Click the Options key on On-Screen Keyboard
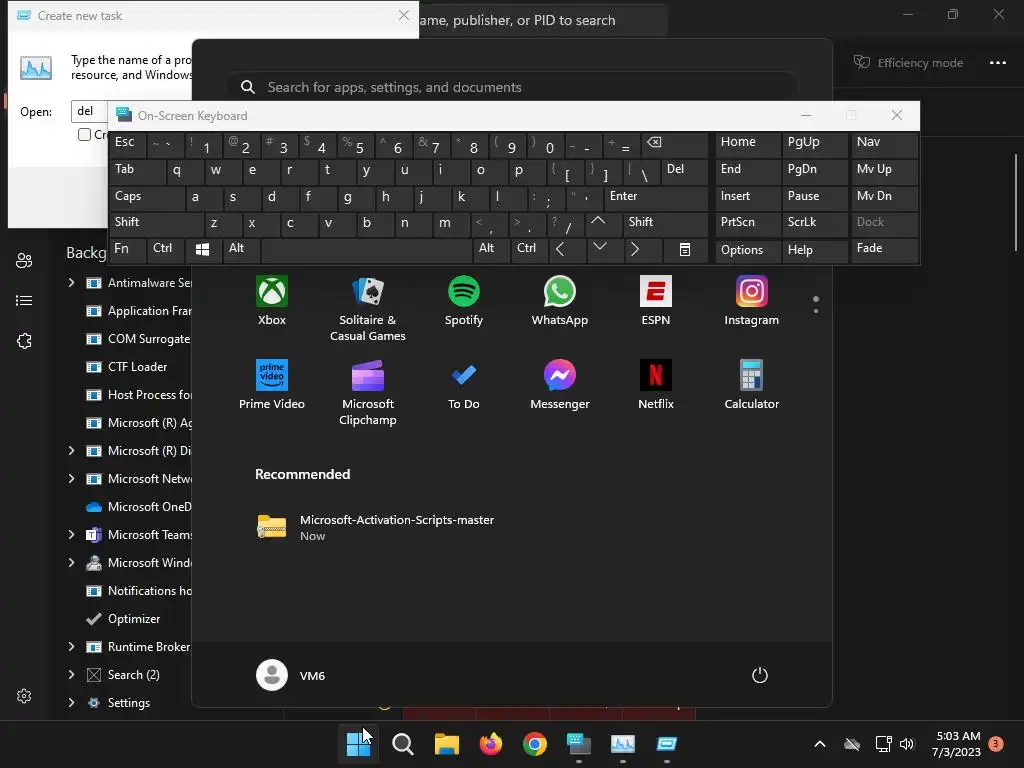 748,250
